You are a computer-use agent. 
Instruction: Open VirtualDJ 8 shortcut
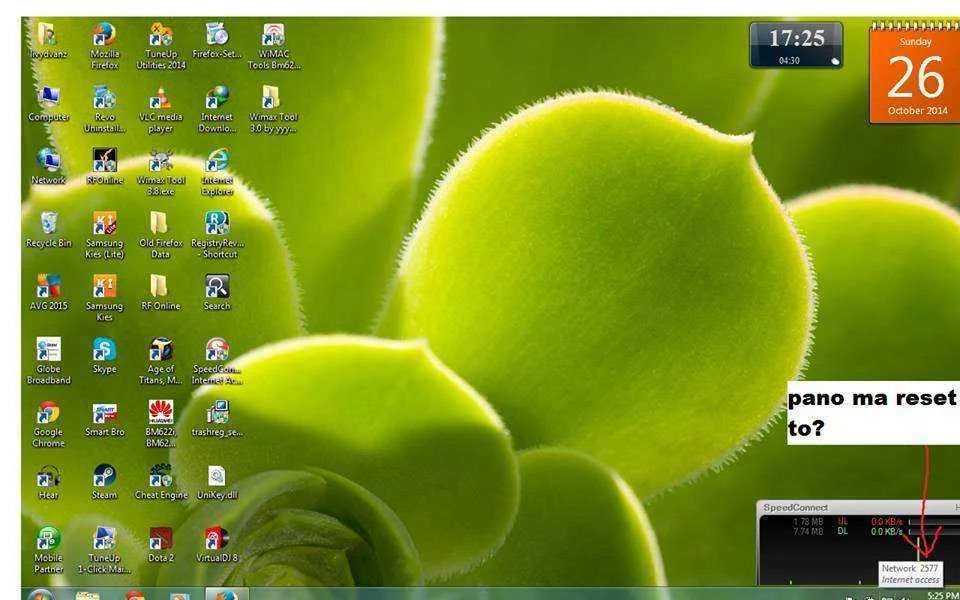[217, 545]
